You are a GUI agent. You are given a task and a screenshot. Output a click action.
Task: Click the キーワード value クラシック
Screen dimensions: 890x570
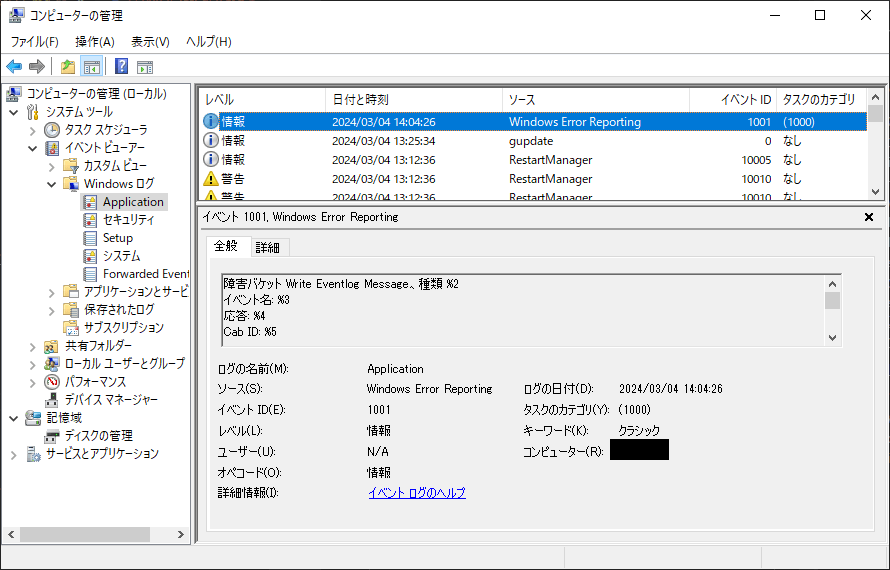pyautogui.click(x=639, y=431)
